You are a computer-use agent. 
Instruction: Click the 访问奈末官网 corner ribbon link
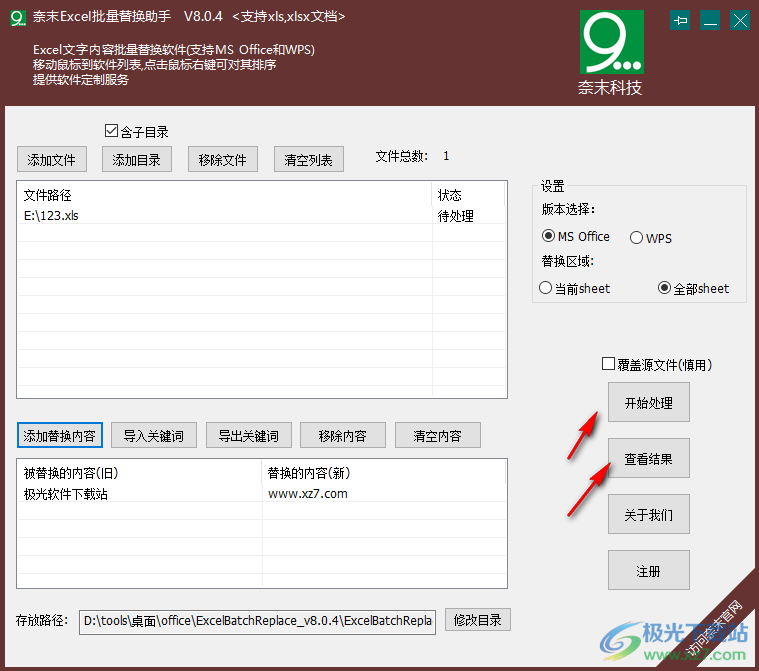click(x=715, y=627)
